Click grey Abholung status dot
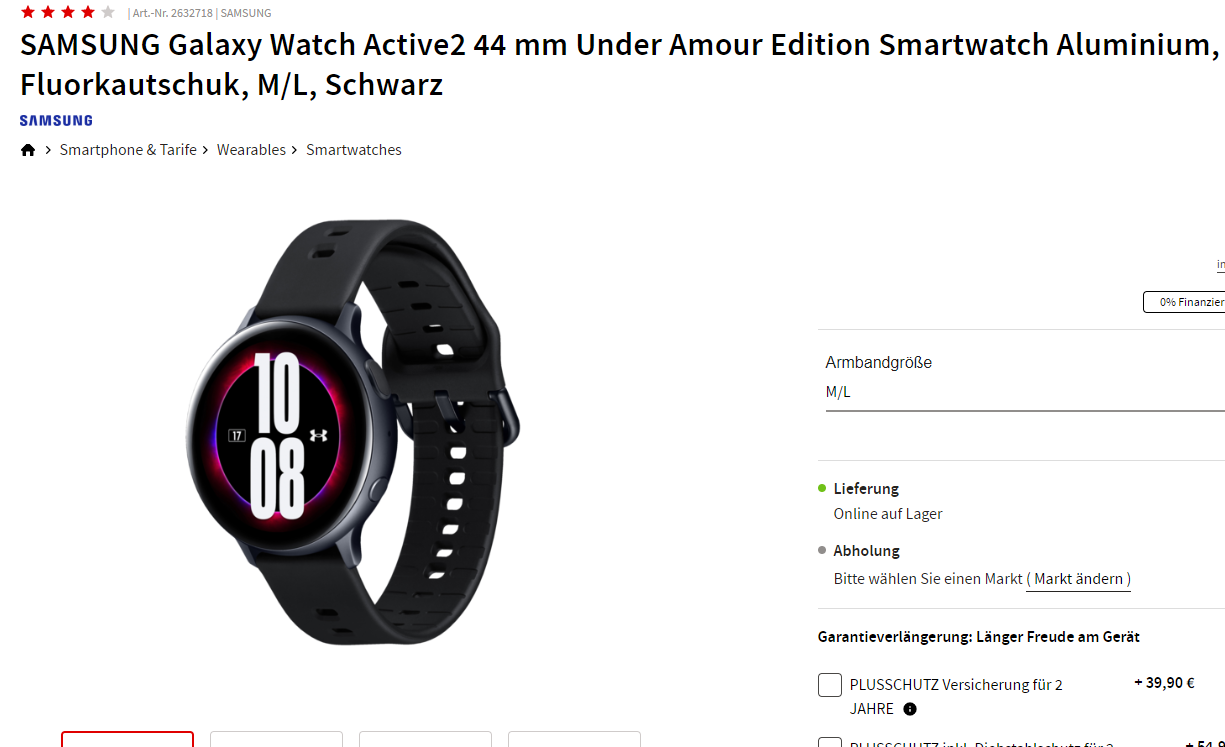 822,550
